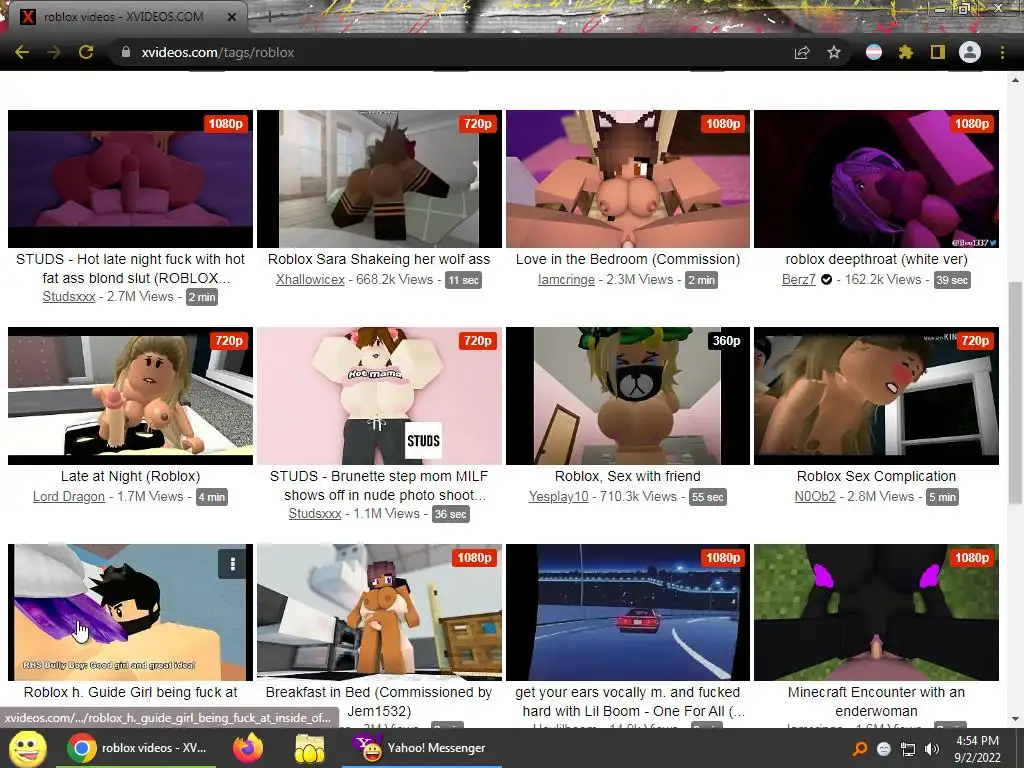Launch Firefox from the taskbar
This screenshot has width=1024, height=768.
pos(248,748)
